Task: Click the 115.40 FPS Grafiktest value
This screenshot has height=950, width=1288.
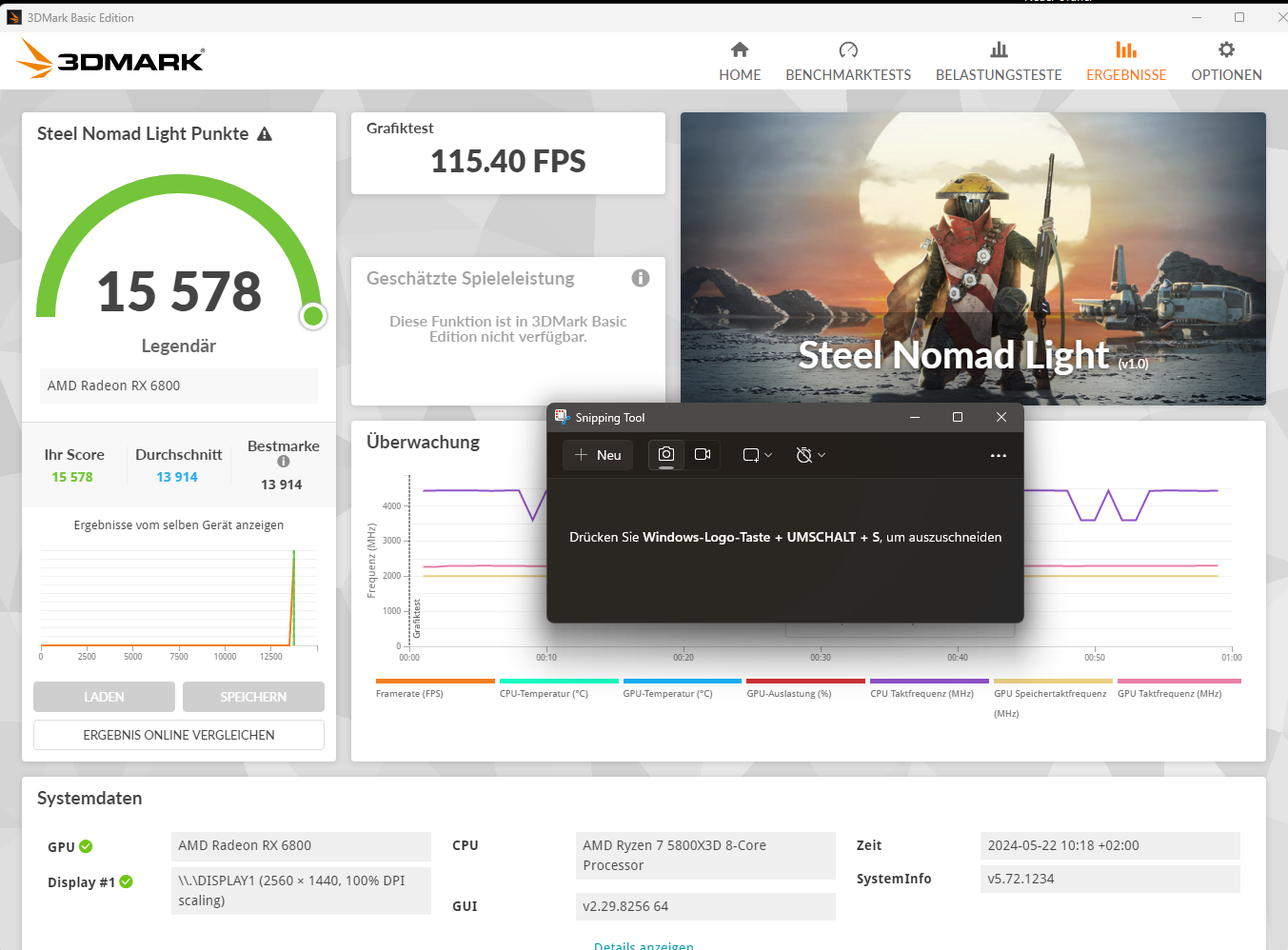Action: coord(508,162)
